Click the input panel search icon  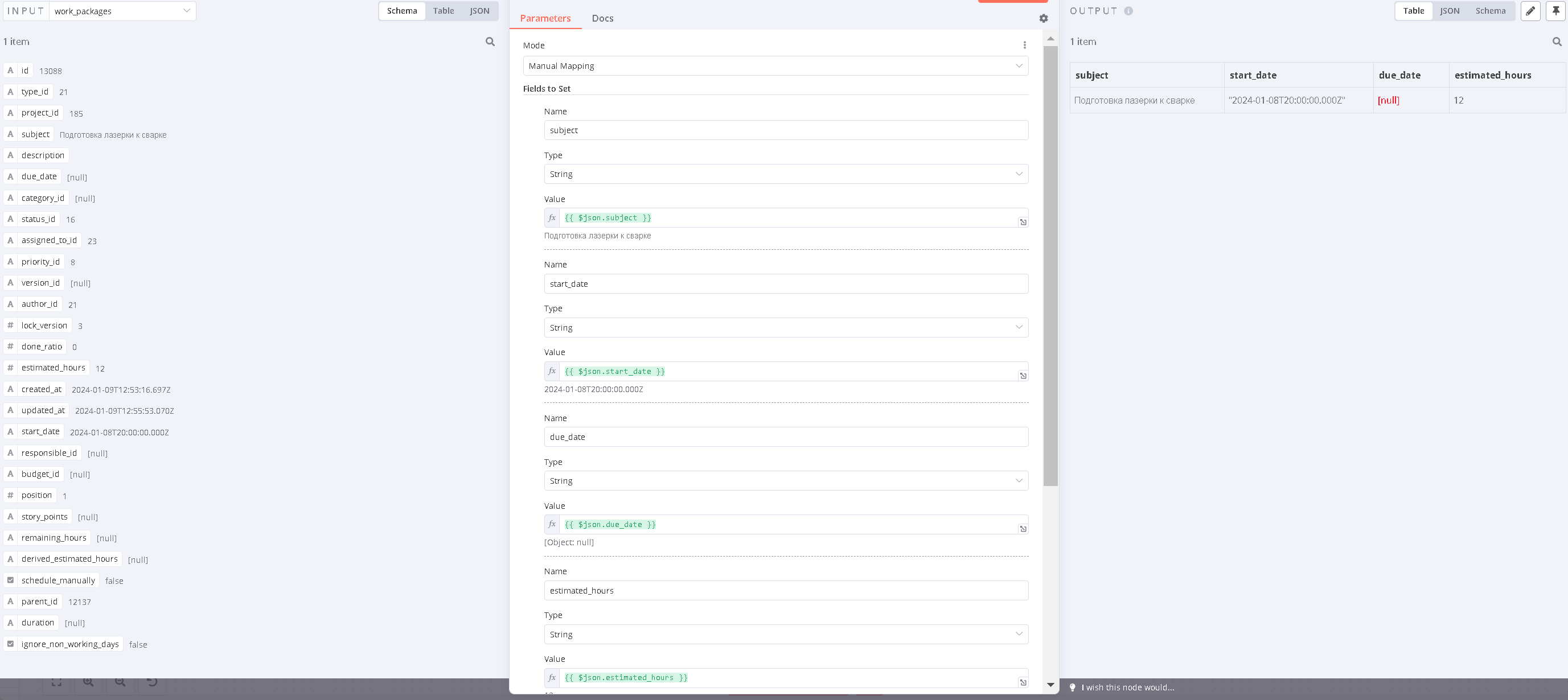[x=490, y=42]
